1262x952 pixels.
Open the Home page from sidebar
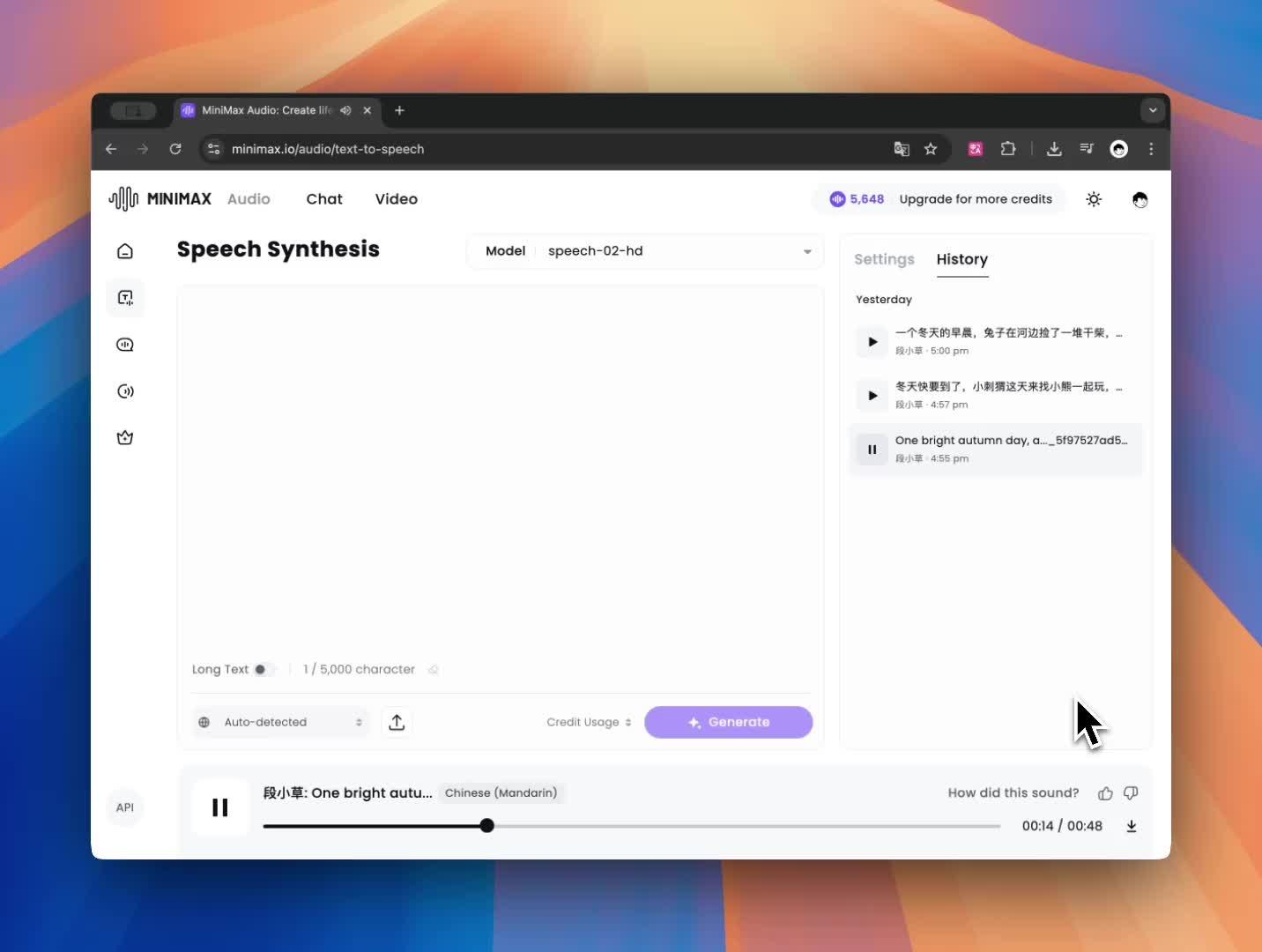(x=125, y=251)
